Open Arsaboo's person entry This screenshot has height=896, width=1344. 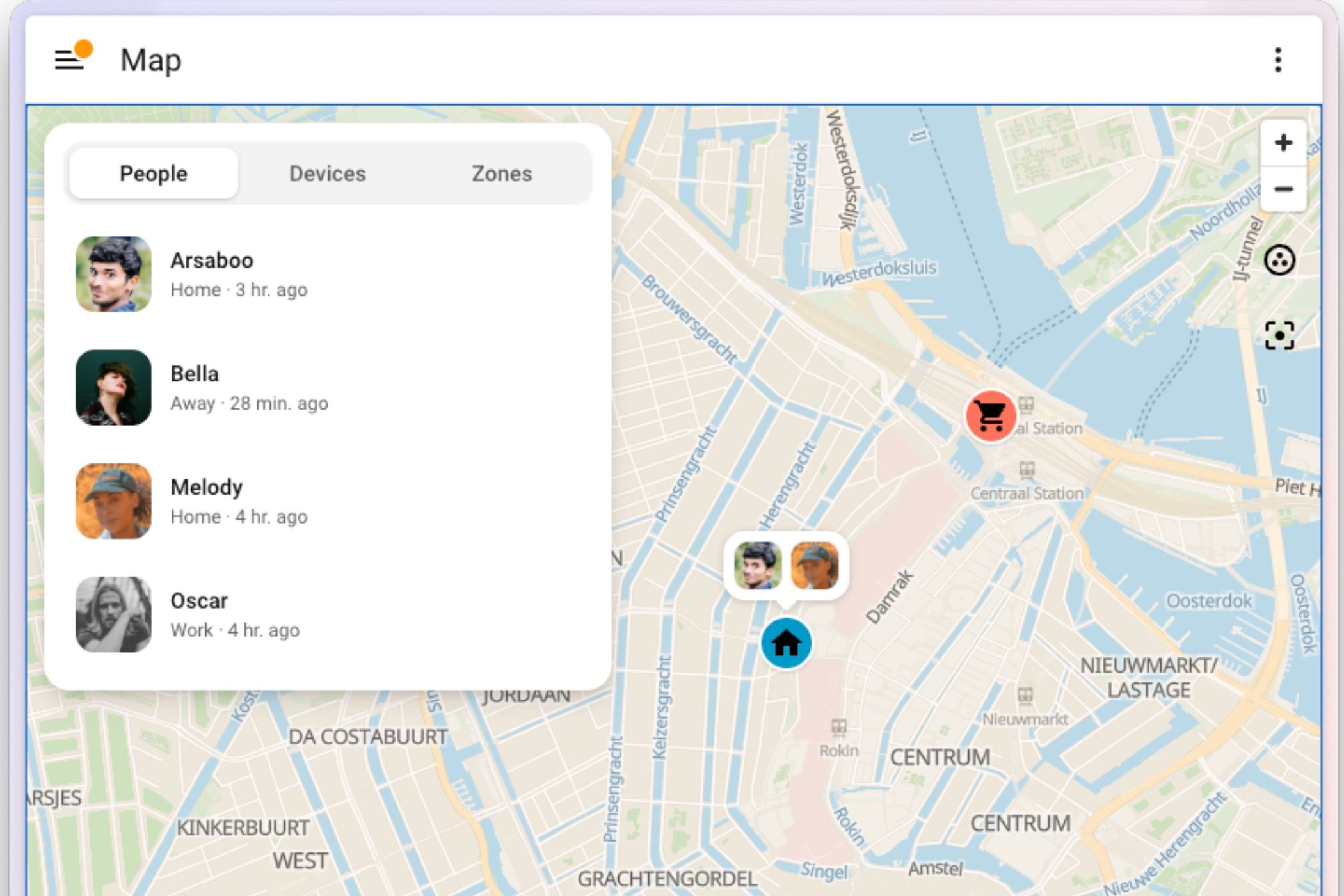coord(328,274)
